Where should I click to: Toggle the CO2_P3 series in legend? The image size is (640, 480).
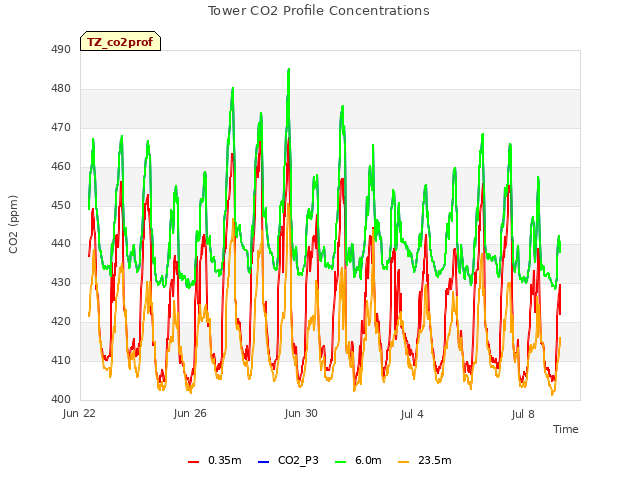[288, 461]
